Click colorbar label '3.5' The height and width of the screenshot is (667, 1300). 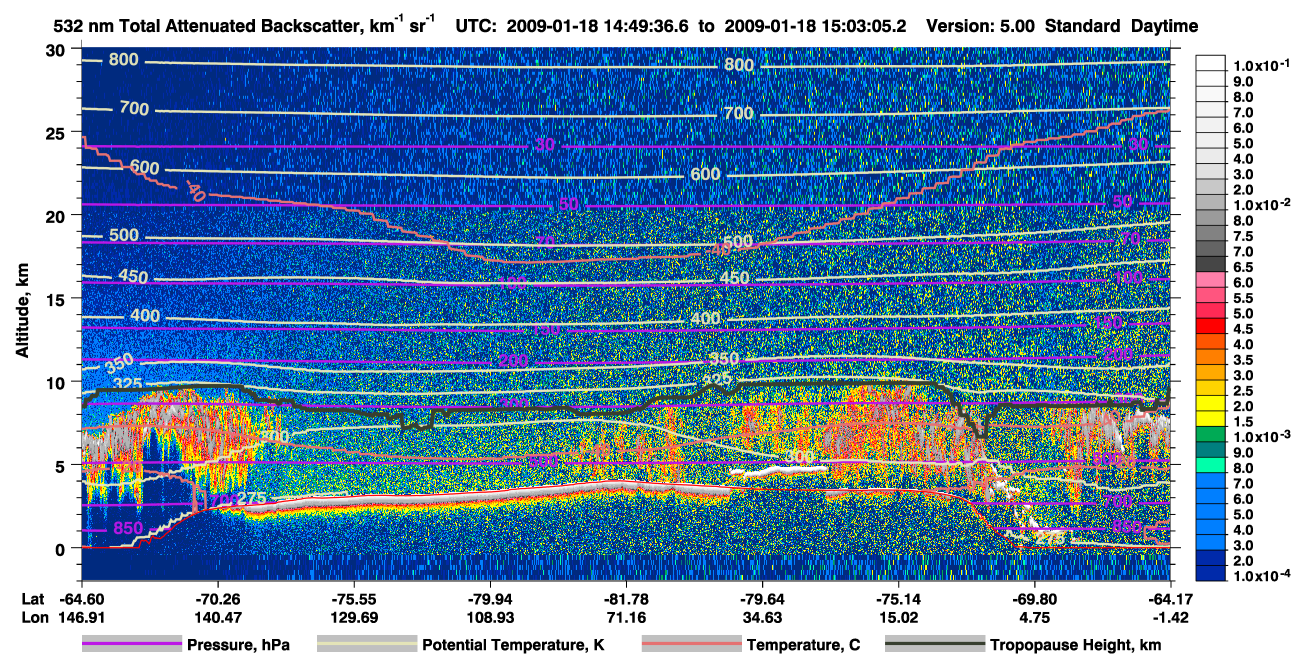1243,359
